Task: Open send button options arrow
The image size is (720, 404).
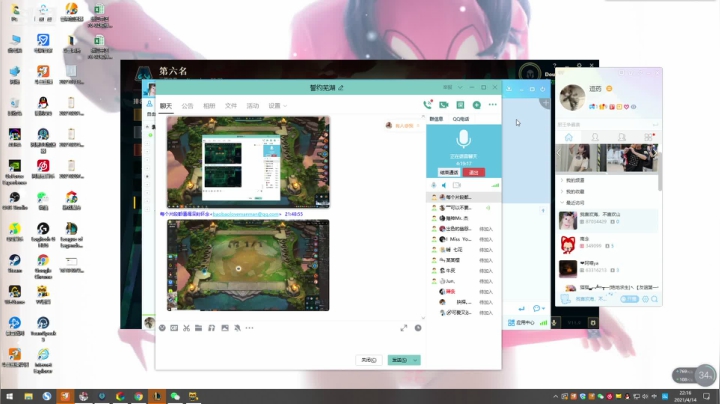Action: point(415,360)
